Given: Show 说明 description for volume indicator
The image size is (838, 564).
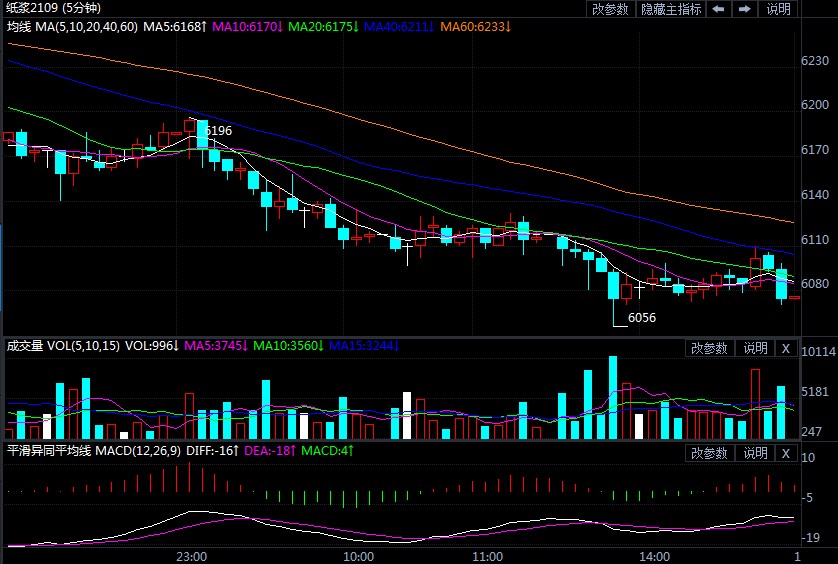Looking at the screenshot, I should click(754, 348).
